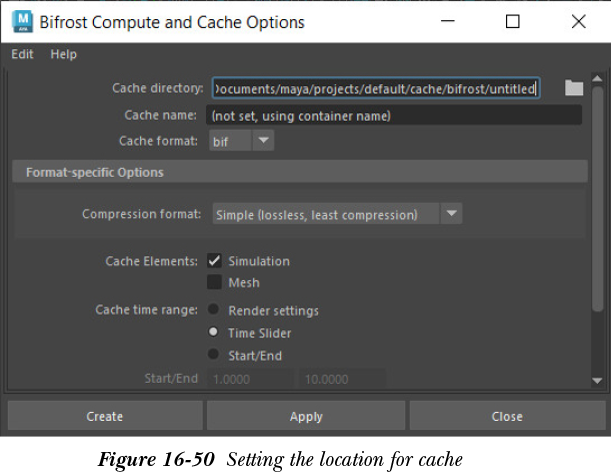Open the Cache format bif dropdown
The image size is (611, 474).
click(242, 142)
